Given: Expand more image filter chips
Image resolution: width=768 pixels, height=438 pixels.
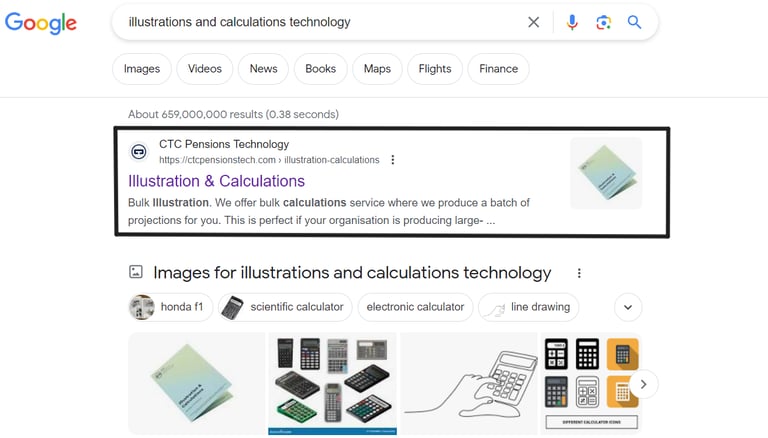Looking at the screenshot, I should [628, 307].
